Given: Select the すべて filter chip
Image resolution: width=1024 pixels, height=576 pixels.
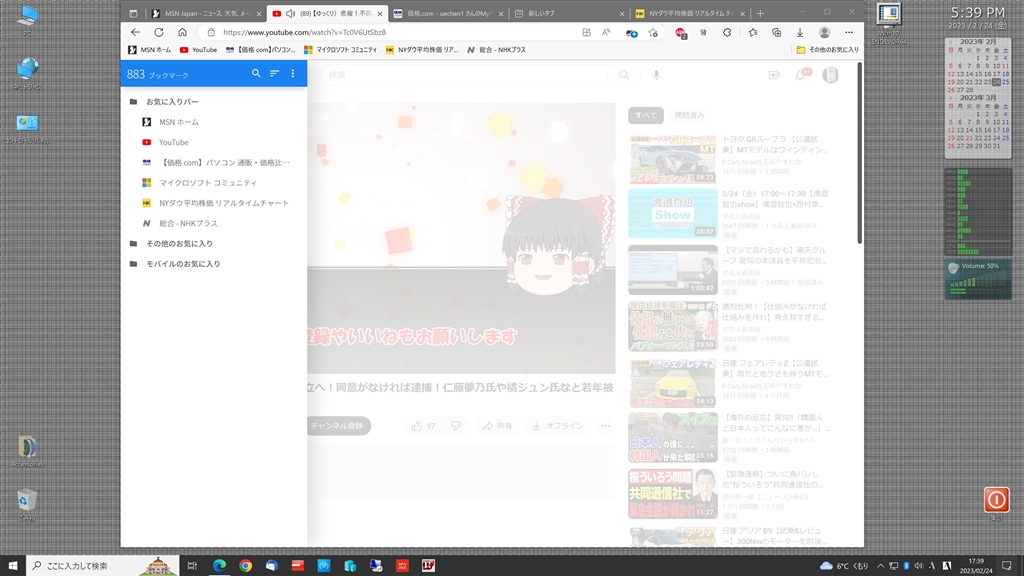Looking at the screenshot, I should [646, 116].
